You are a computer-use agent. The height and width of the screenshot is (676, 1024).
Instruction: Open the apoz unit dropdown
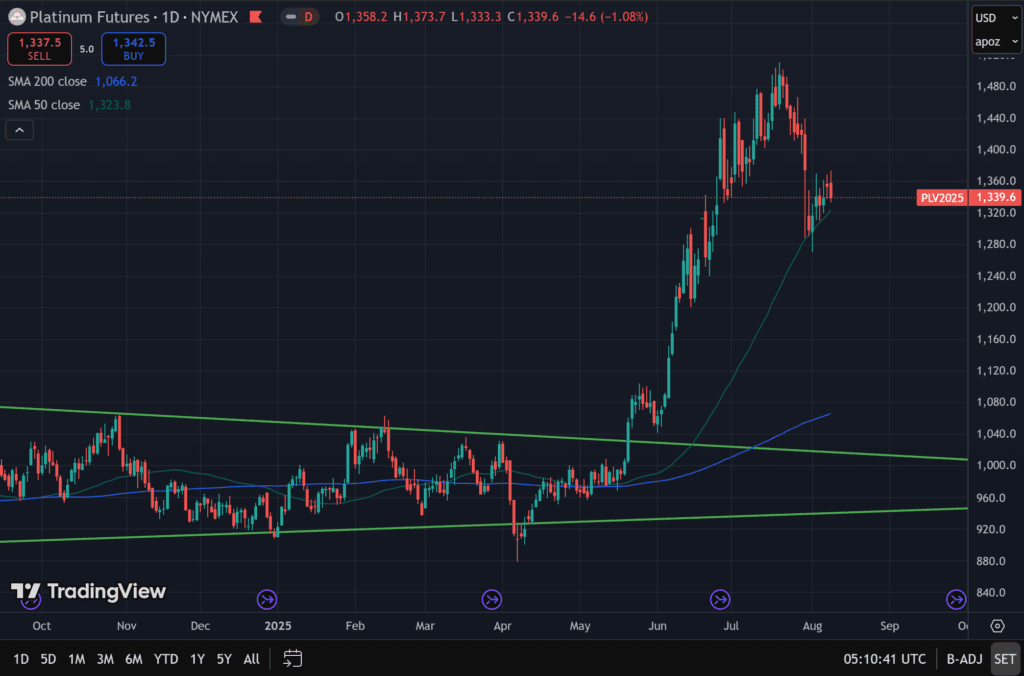click(986, 42)
